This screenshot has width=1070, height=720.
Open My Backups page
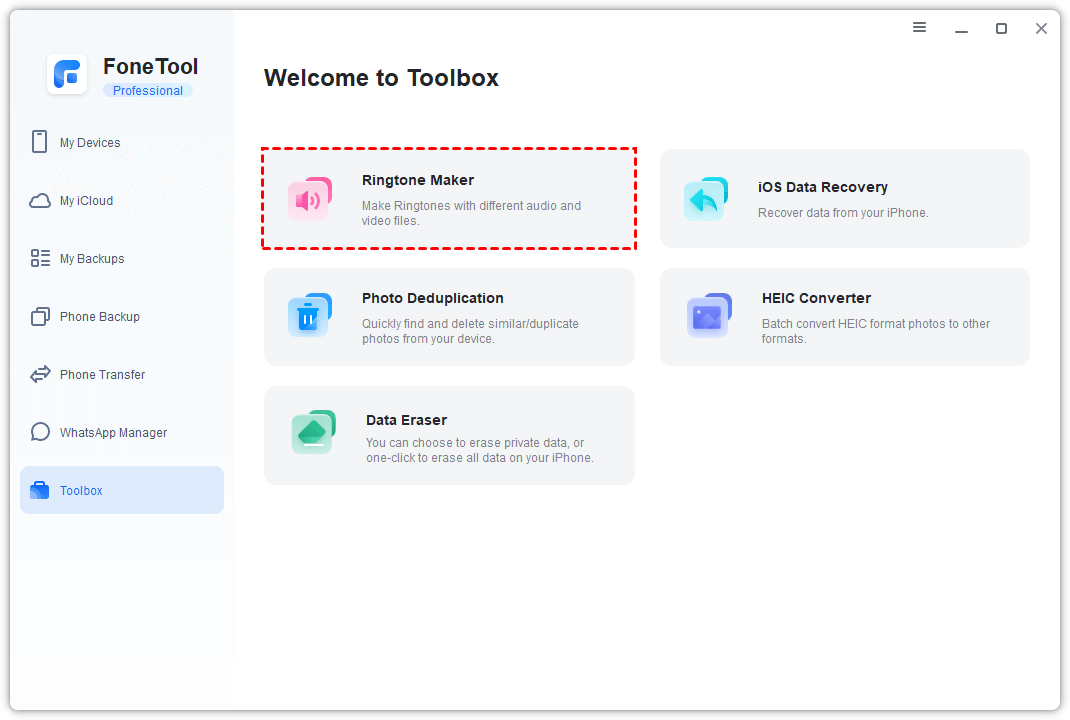click(121, 259)
